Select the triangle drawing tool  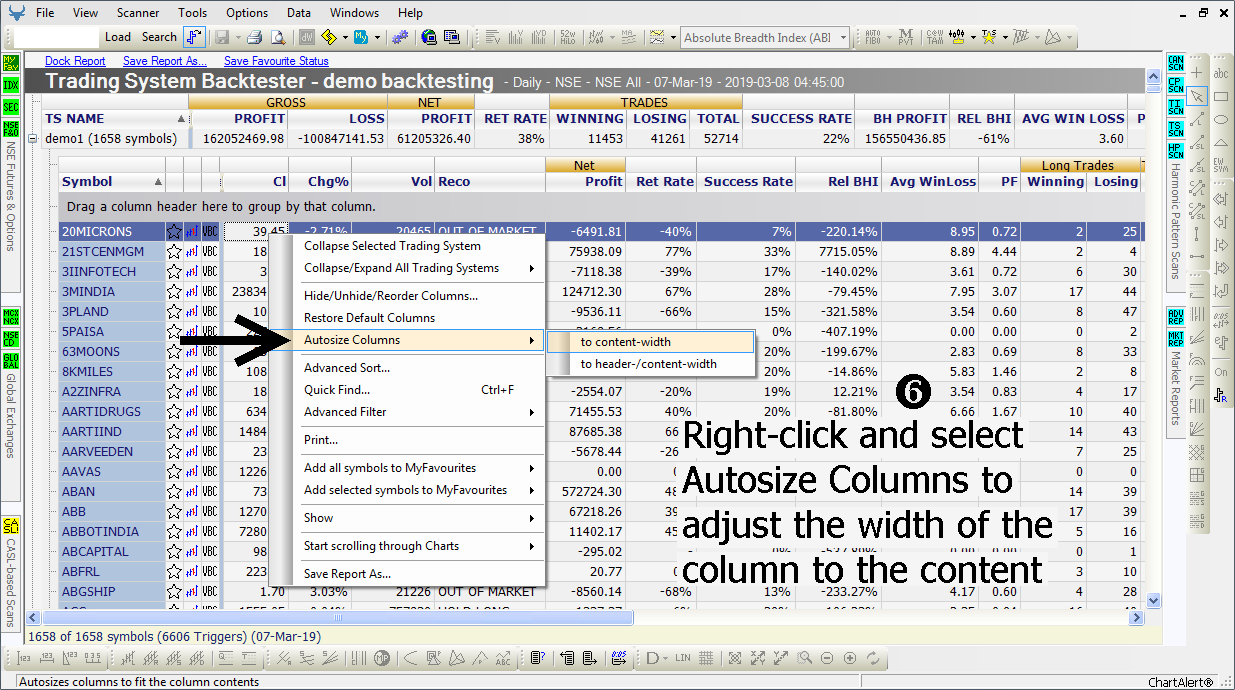[x=1221, y=141]
